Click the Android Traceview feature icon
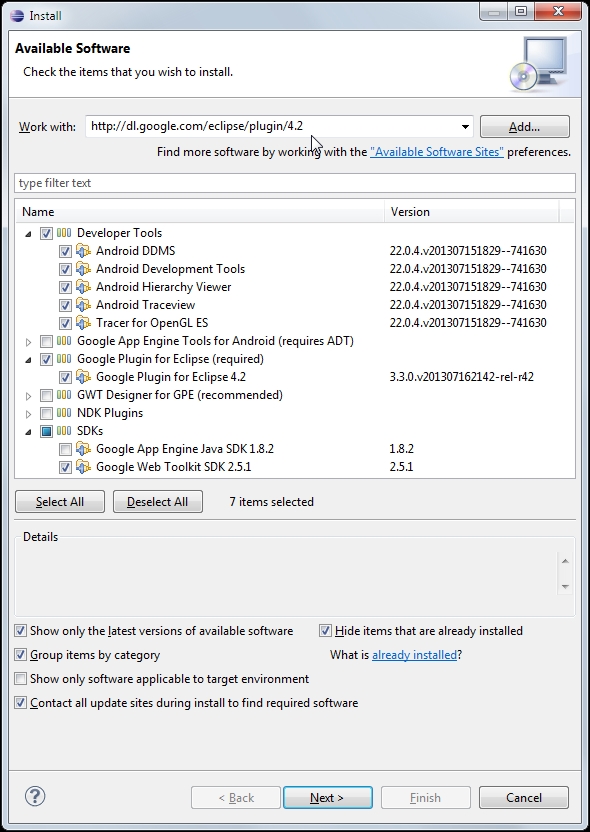Image resolution: width=590 pixels, height=832 pixels. coord(83,305)
